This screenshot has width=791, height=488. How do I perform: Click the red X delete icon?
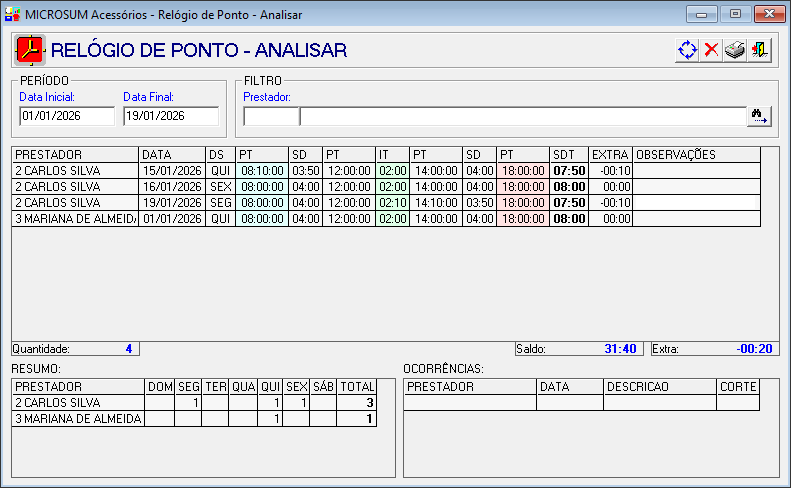click(711, 50)
